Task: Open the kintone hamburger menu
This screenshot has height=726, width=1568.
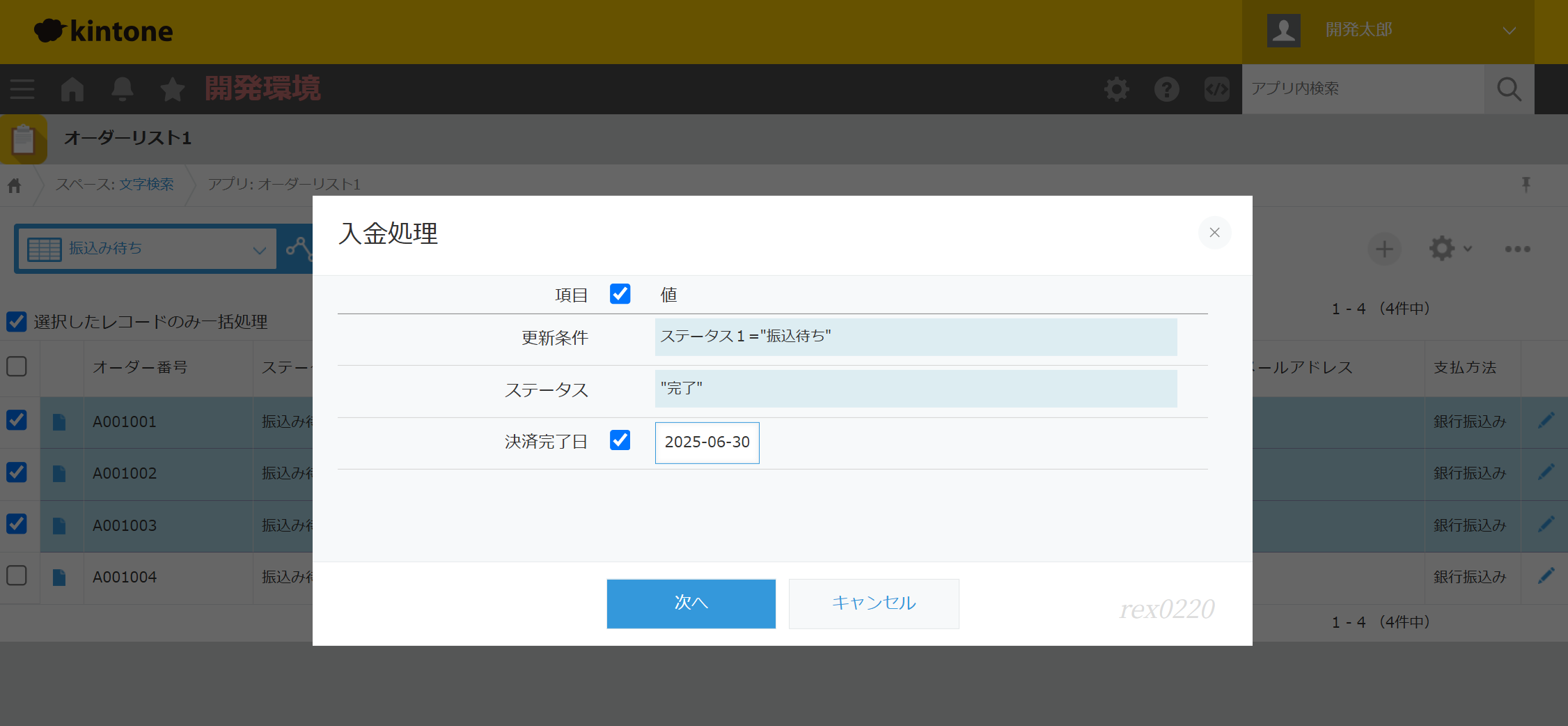Action: [22, 89]
